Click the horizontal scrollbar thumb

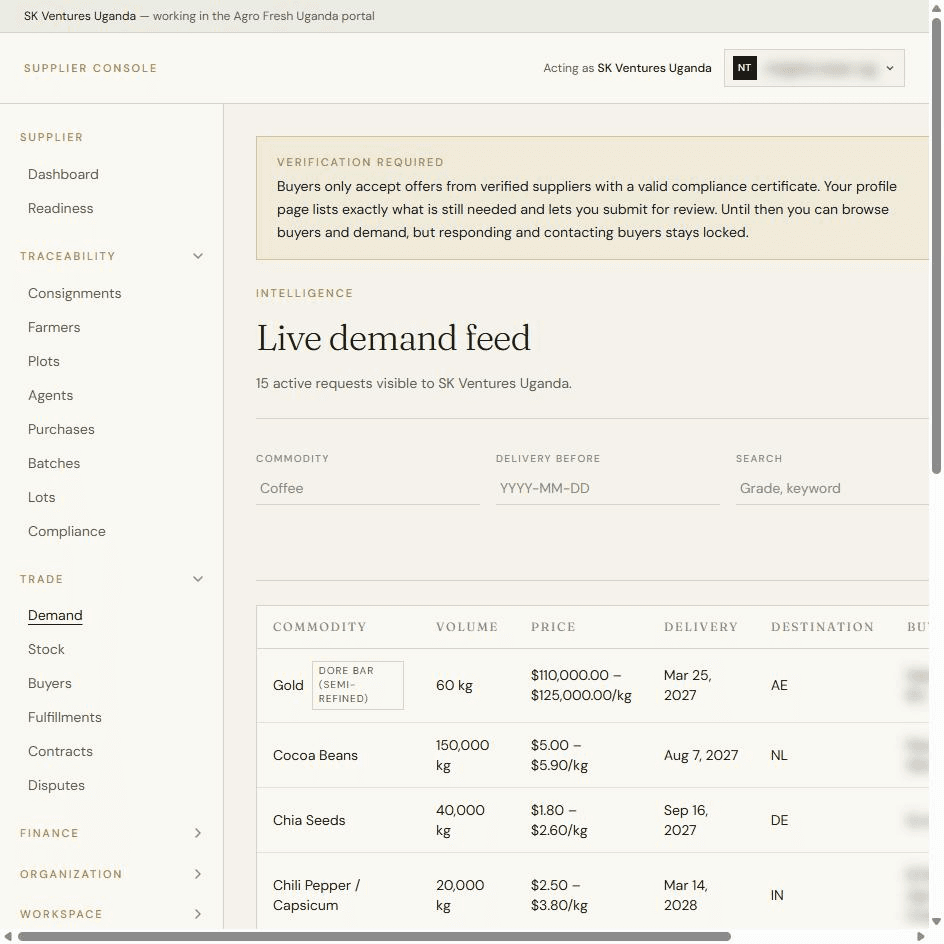point(374,937)
